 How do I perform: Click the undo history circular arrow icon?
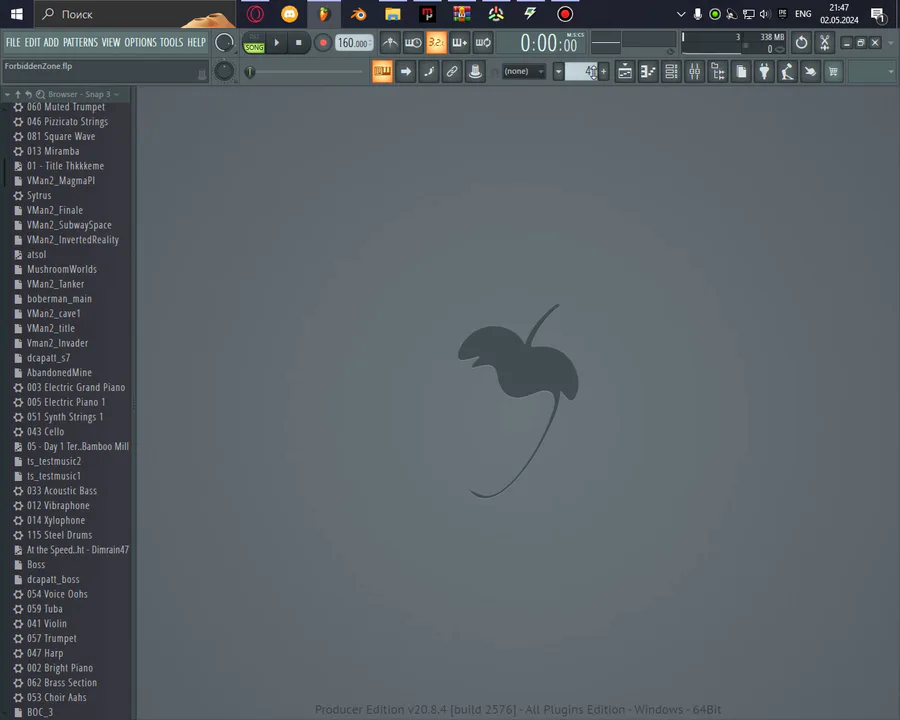point(801,42)
